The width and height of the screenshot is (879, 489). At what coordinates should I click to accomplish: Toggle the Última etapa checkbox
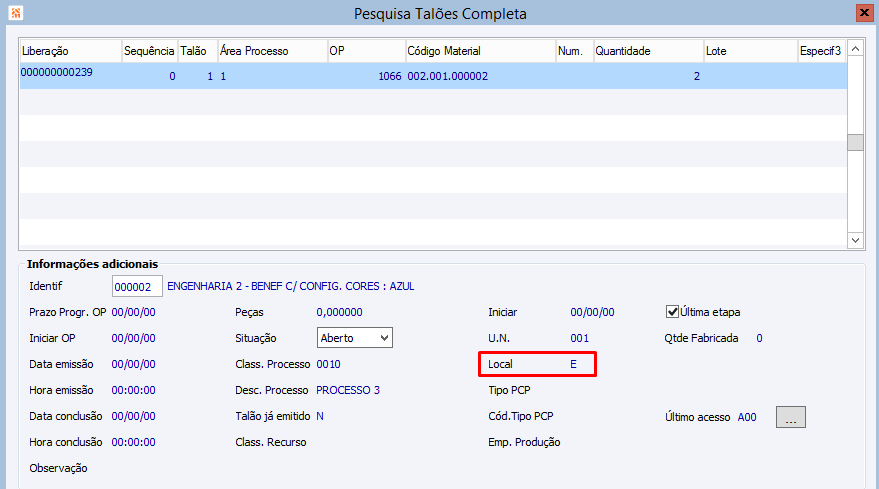coord(672,312)
